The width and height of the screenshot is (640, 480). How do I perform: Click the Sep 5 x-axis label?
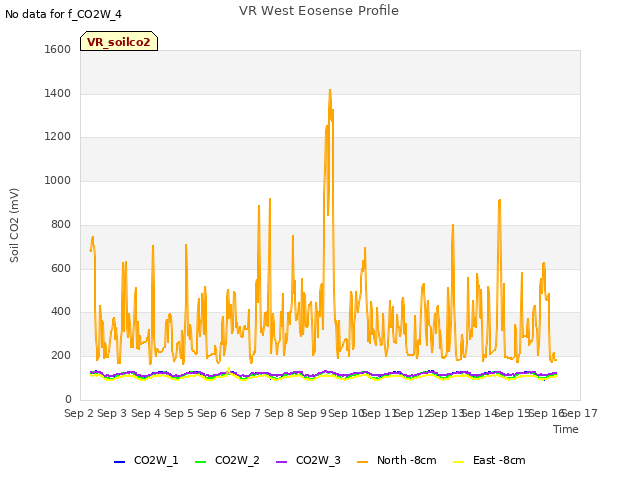pyautogui.click(x=179, y=413)
